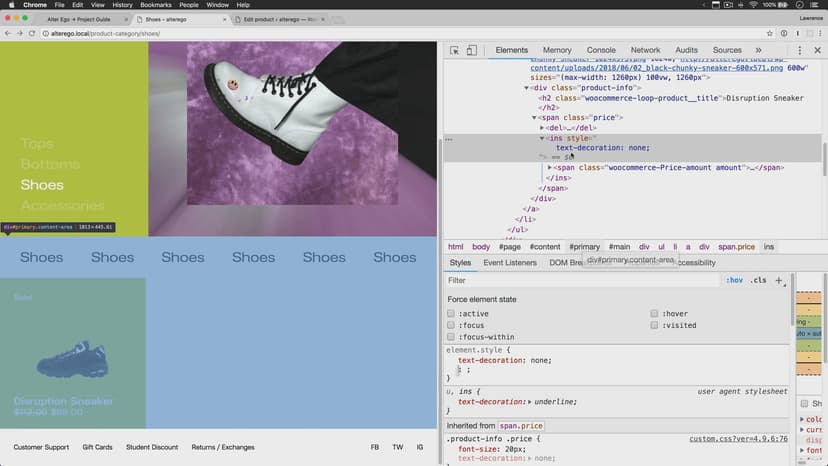Open the Event Listeners tab
The height and width of the screenshot is (466, 828).
coord(509,263)
